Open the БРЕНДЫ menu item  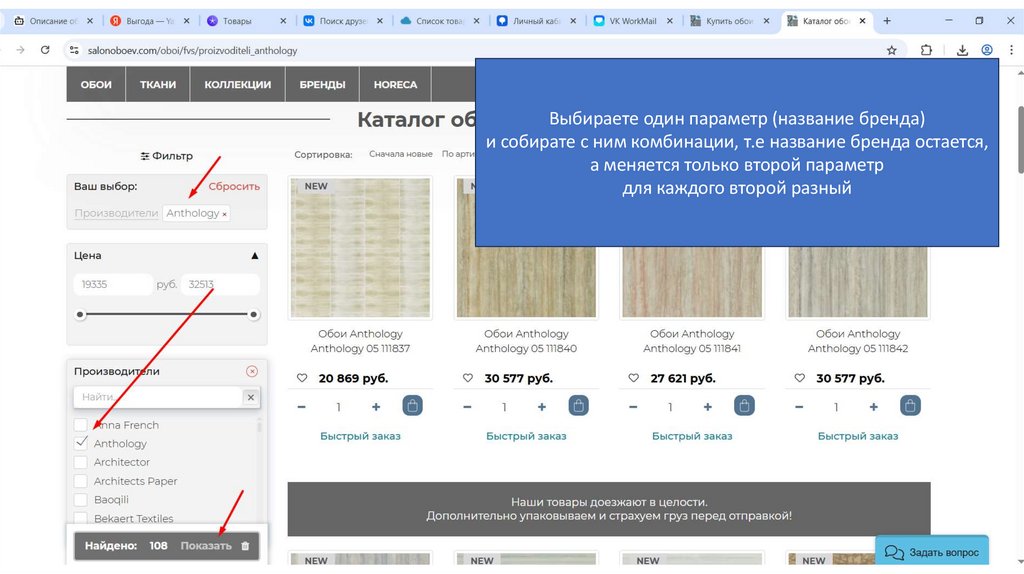pyautogui.click(x=323, y=84)
